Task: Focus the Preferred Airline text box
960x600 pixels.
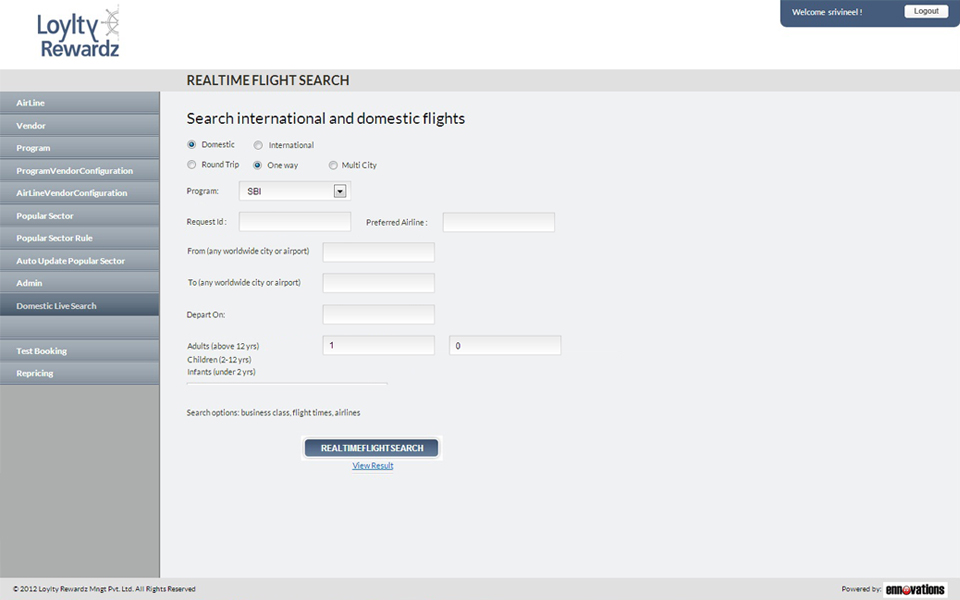Action: click(x=498, y=222)
